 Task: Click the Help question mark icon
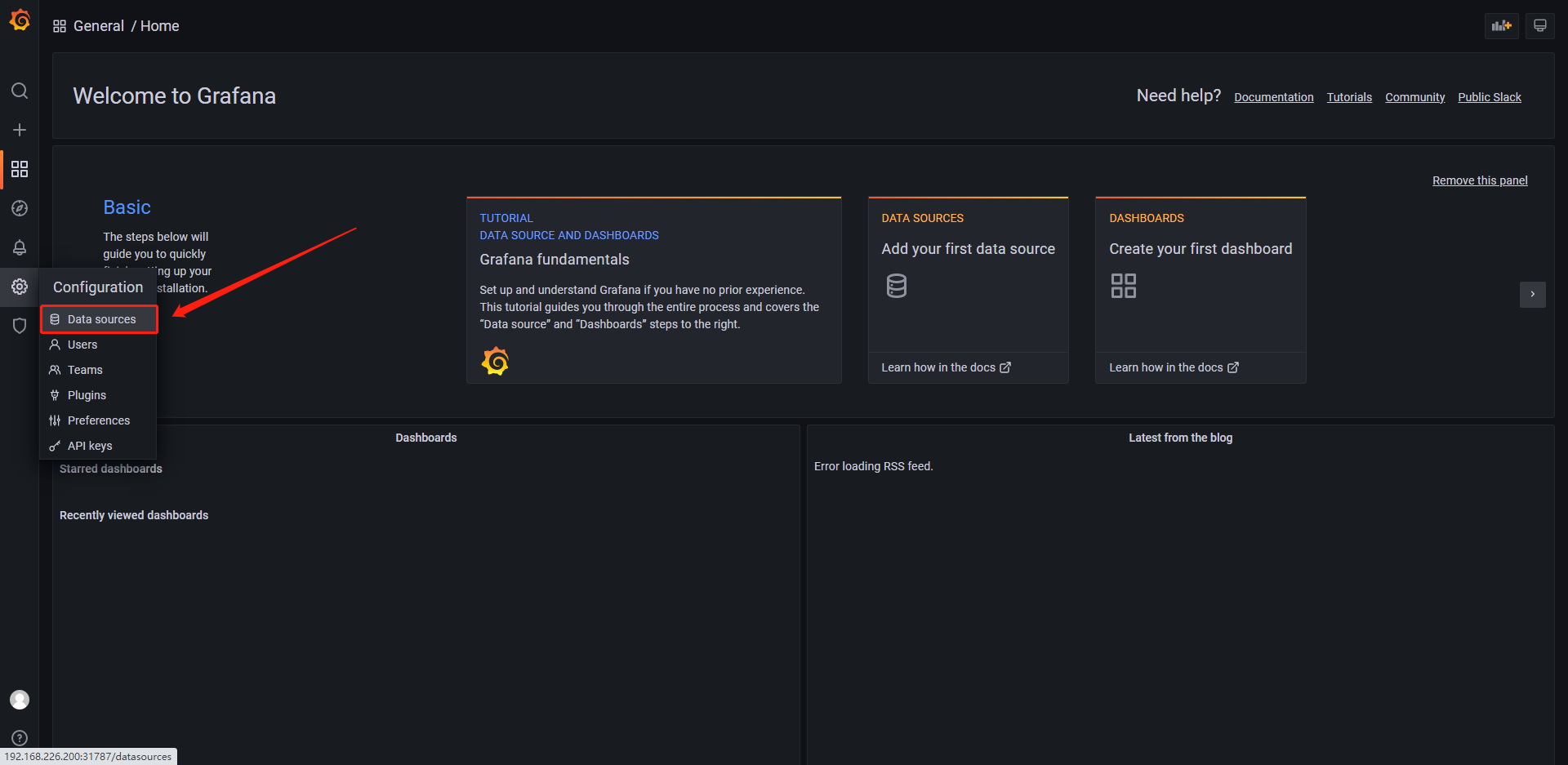pyautogui.click(x=20, y=737)
